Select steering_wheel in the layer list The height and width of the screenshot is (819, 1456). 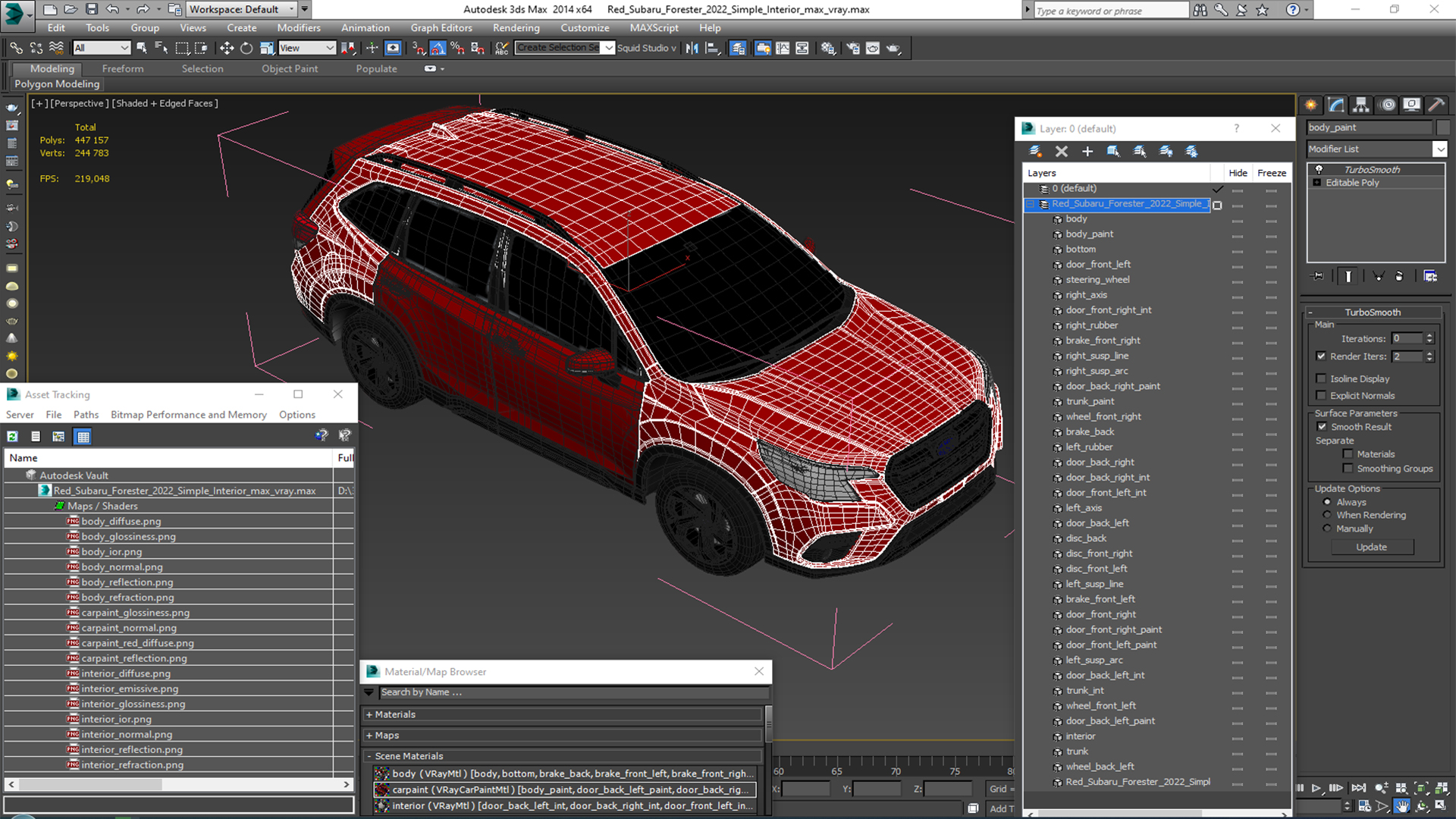(x=1097, y=280)
